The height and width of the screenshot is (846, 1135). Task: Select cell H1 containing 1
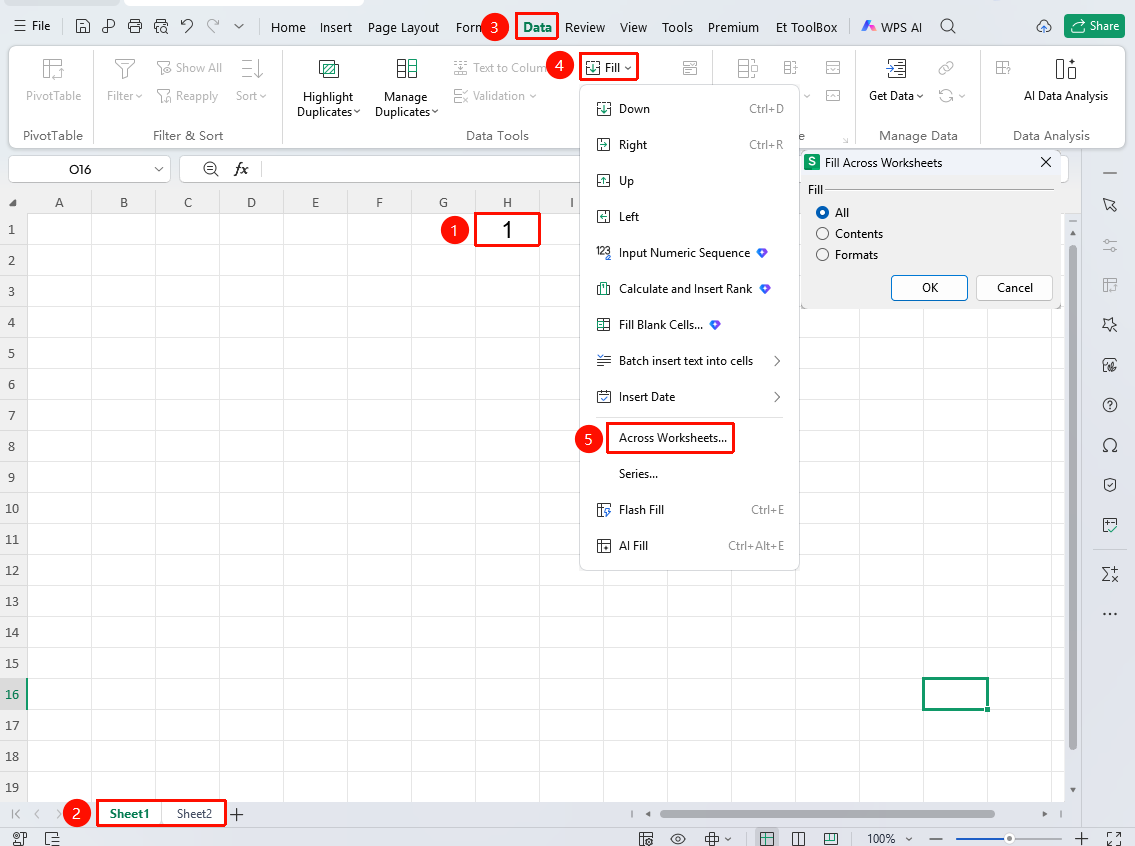coord(507,229)
